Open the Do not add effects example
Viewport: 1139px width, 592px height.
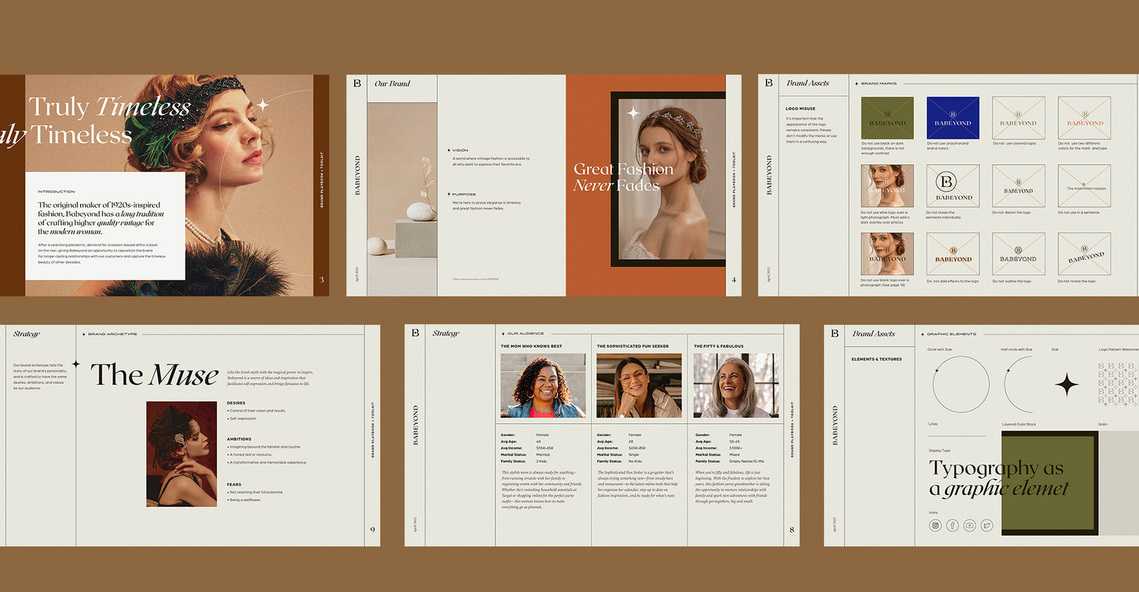pyautogui.click(x=952, y=254)
